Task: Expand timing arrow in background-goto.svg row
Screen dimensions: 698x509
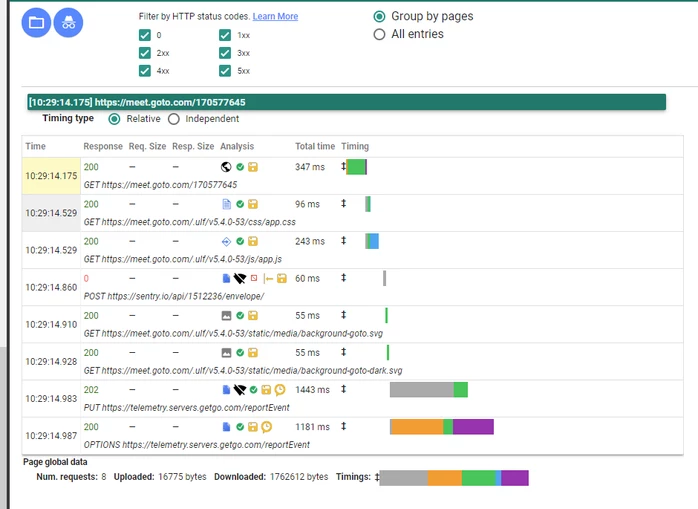Action: pos(343,315)
